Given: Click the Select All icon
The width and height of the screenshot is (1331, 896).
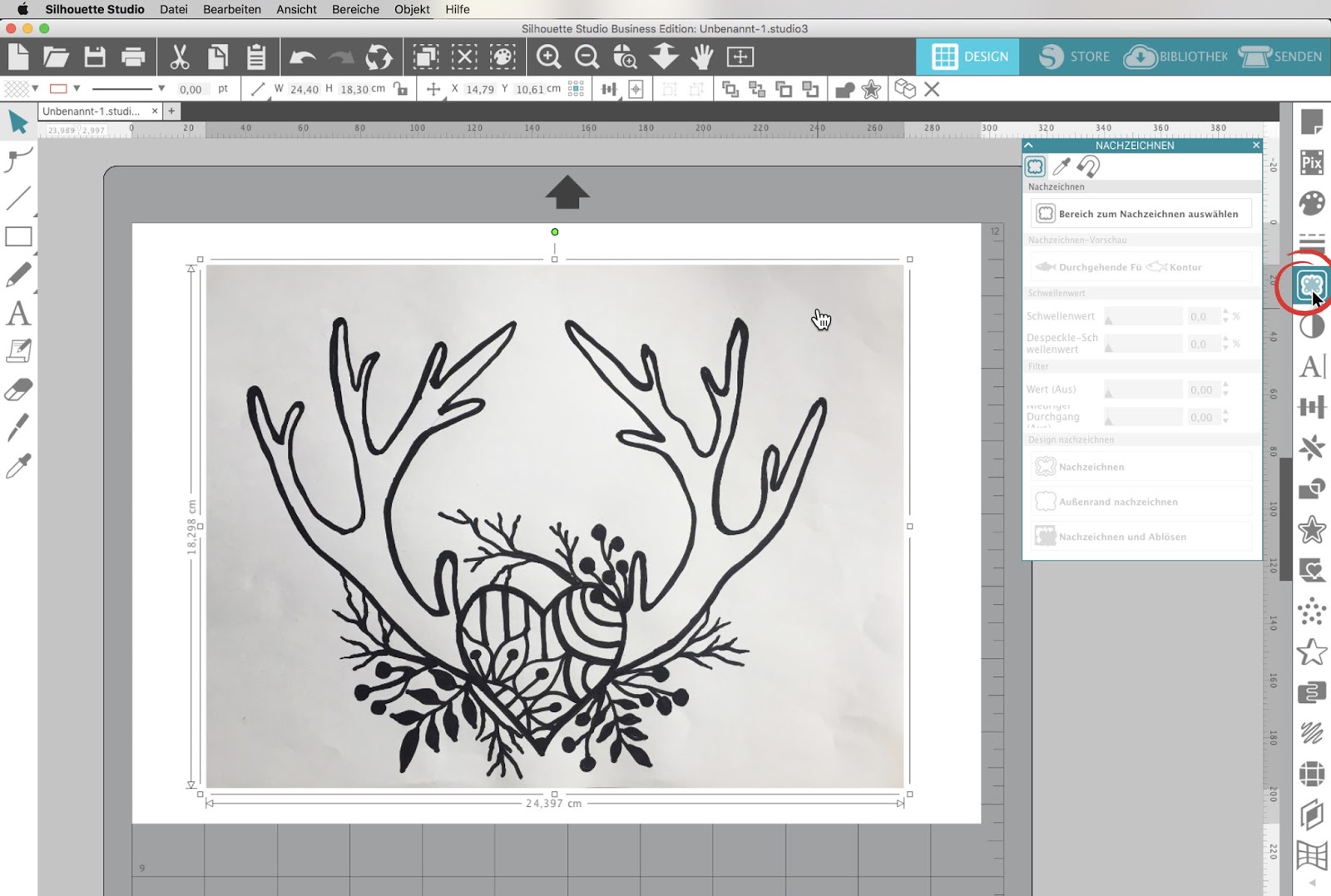Looking at the screenshot, I should pos(426,57).
